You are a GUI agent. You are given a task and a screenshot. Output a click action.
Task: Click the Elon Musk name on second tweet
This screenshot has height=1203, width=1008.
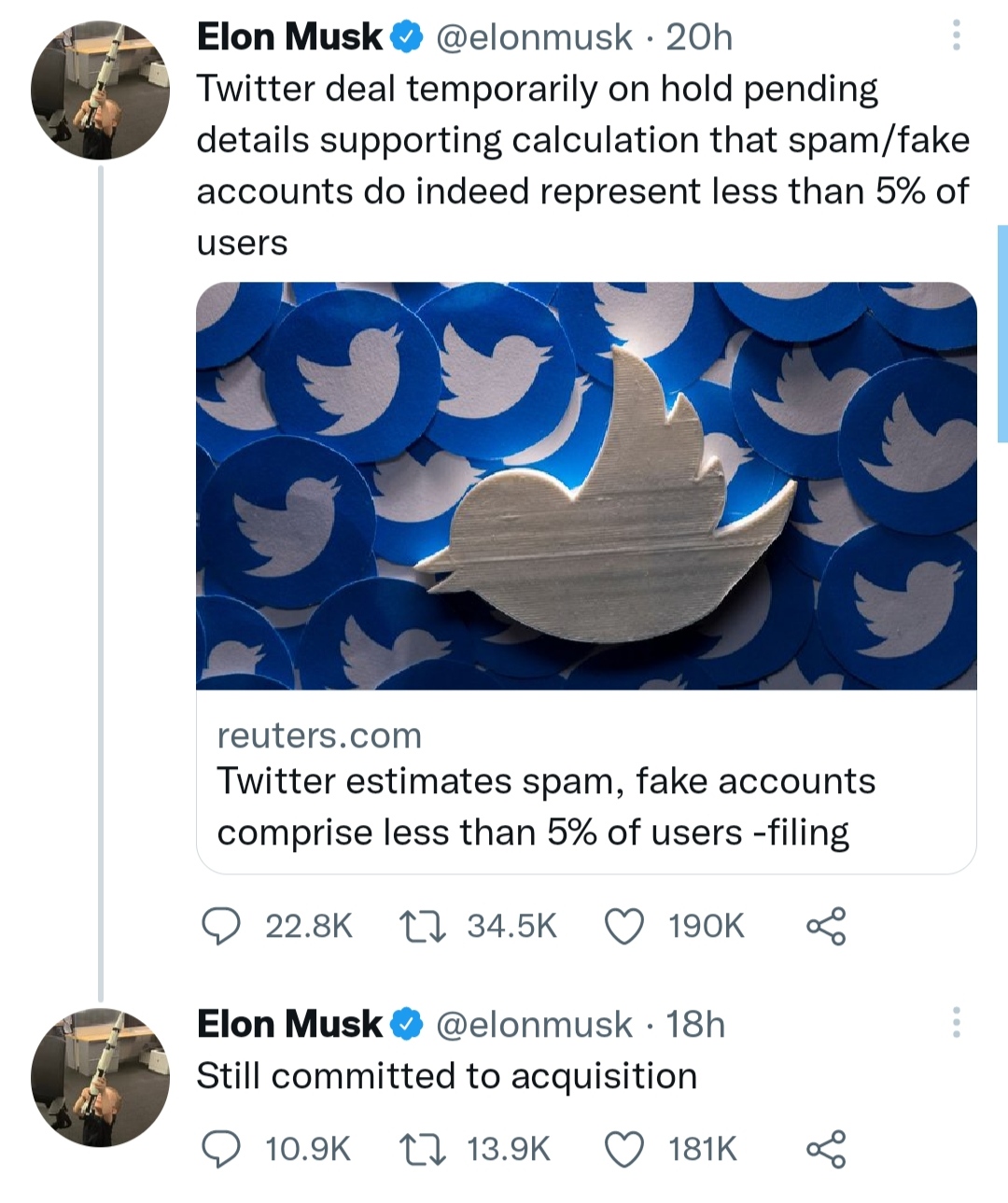click(x=289, y=1024)
